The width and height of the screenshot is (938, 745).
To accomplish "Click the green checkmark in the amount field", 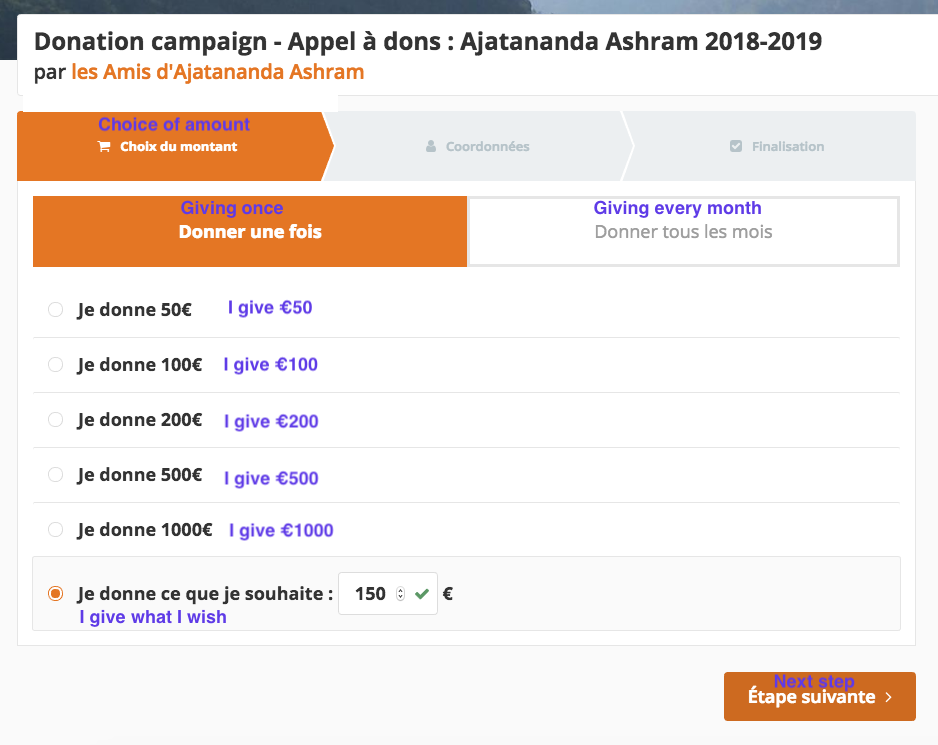I will tap(422, 594).
